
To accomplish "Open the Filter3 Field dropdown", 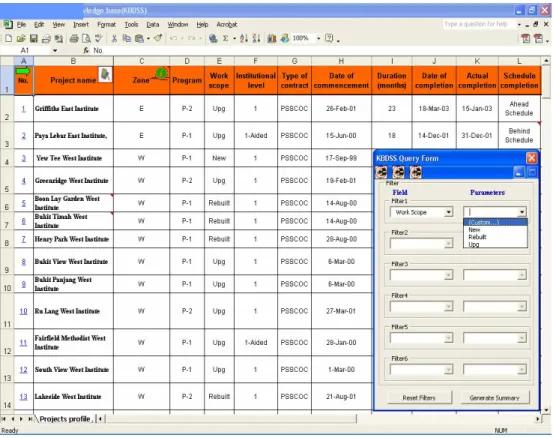I will click(448, 275).
